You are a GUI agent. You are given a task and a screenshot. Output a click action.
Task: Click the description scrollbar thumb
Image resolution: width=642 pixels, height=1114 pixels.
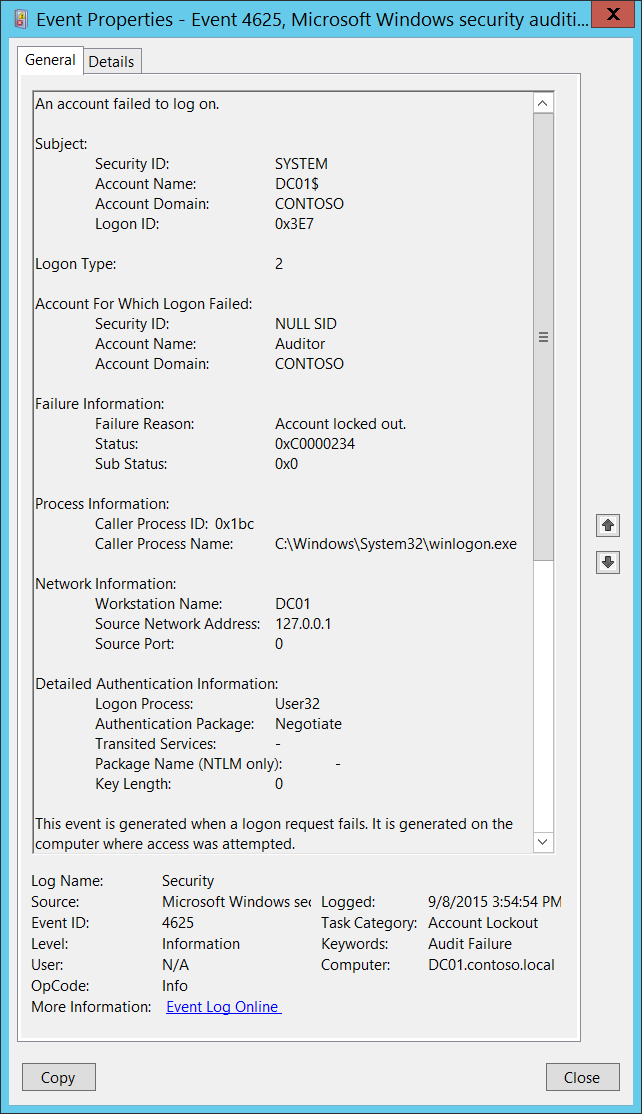543,337
